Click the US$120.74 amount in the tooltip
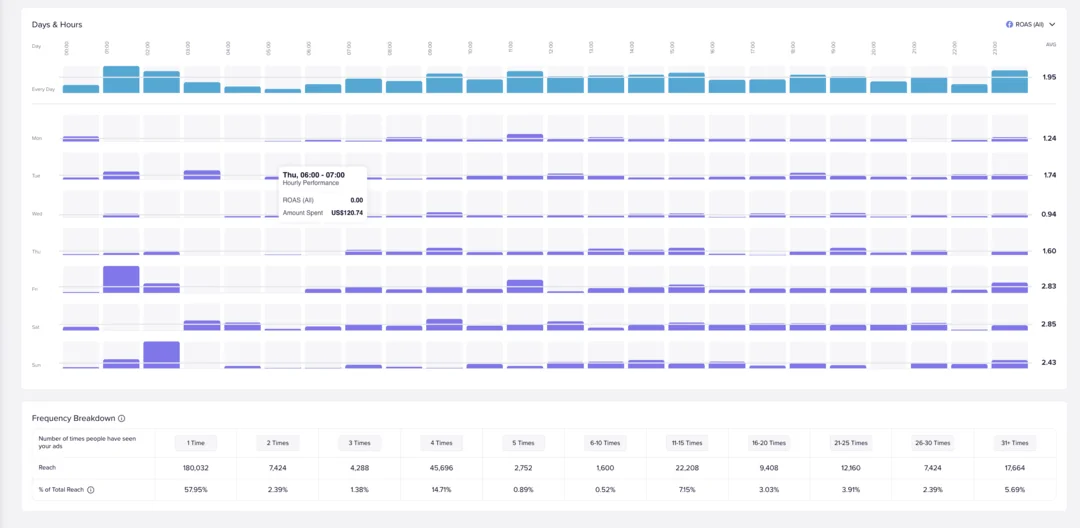This screenshot has width=1080, height=528. (346, 213)
